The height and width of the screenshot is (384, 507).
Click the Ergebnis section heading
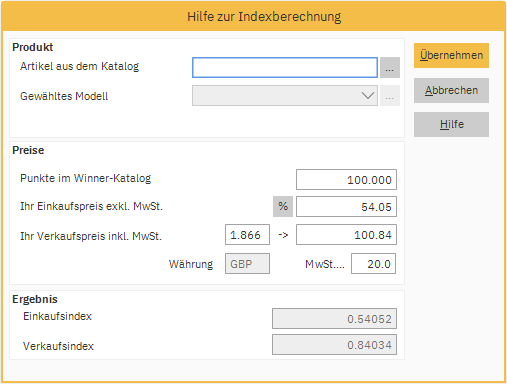click(35, 299)
